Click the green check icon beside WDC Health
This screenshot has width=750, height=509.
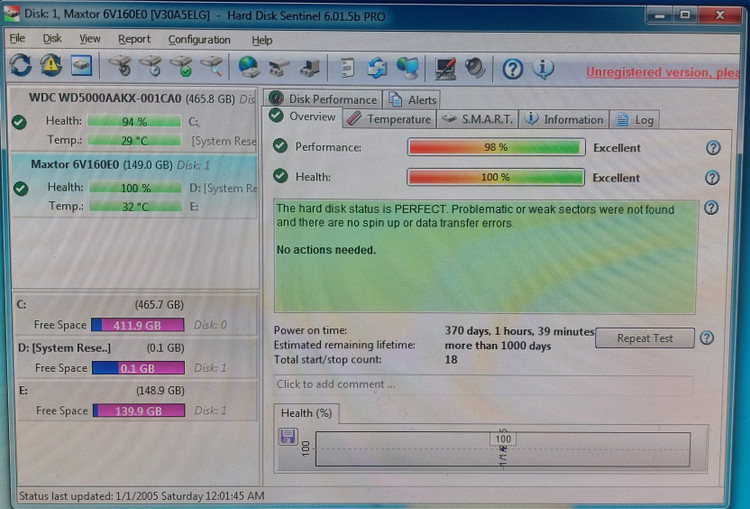[x=19, y=122]
